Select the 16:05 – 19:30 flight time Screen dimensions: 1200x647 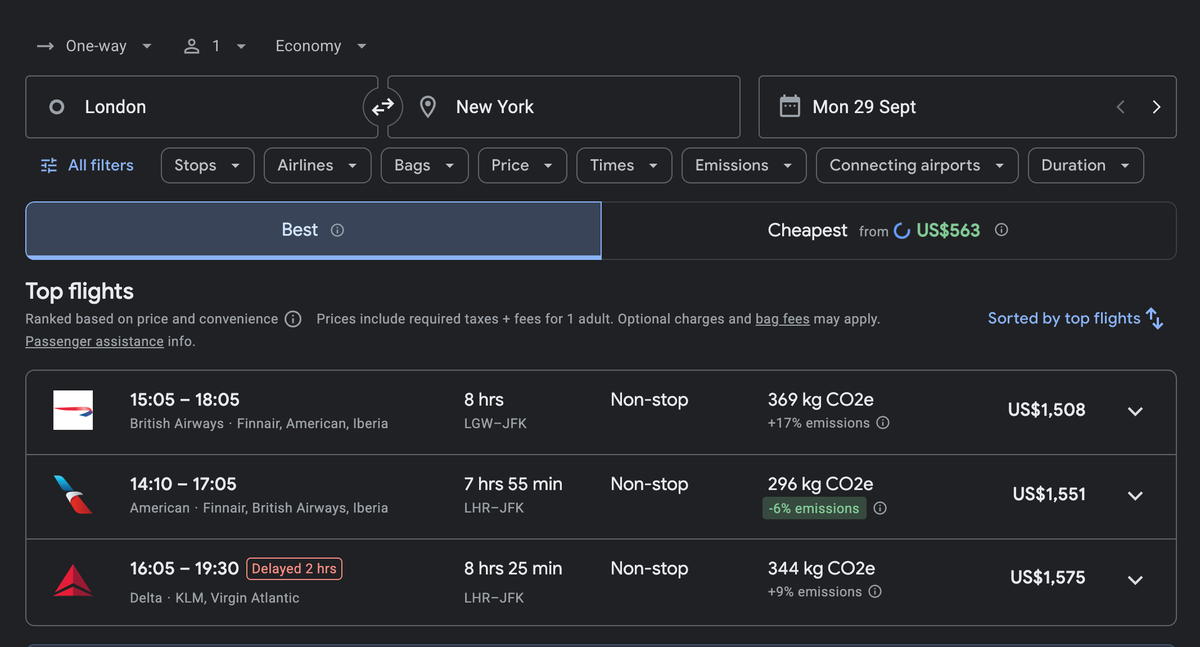point(184,568)
